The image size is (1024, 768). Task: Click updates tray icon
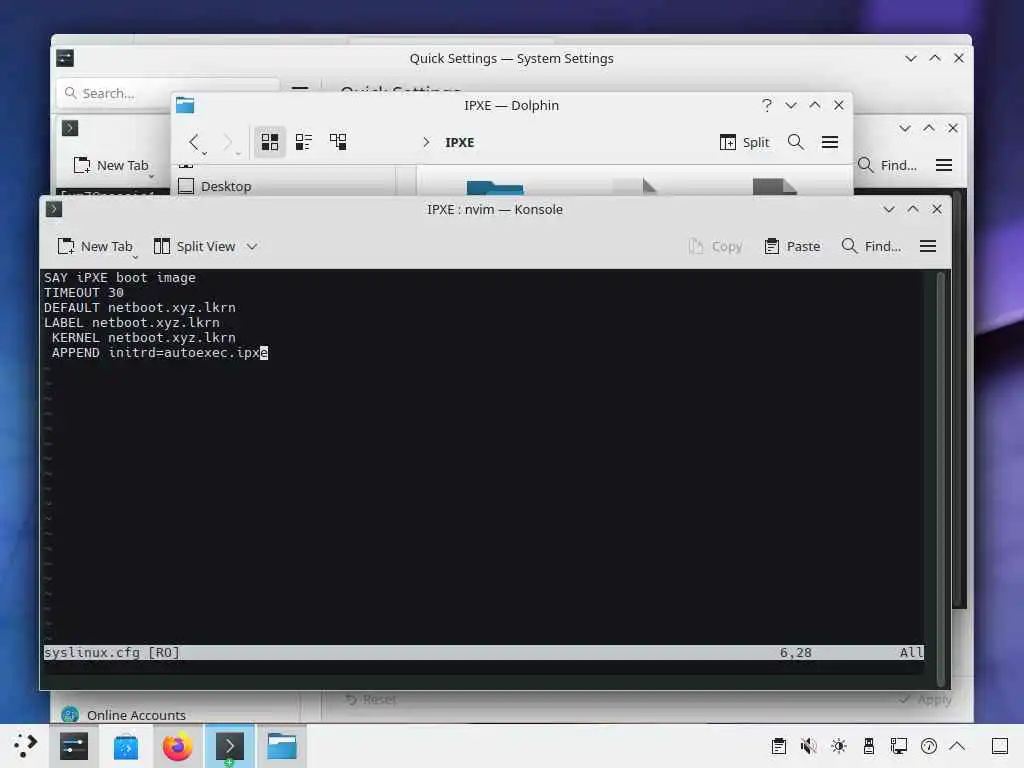click(929, 746)
